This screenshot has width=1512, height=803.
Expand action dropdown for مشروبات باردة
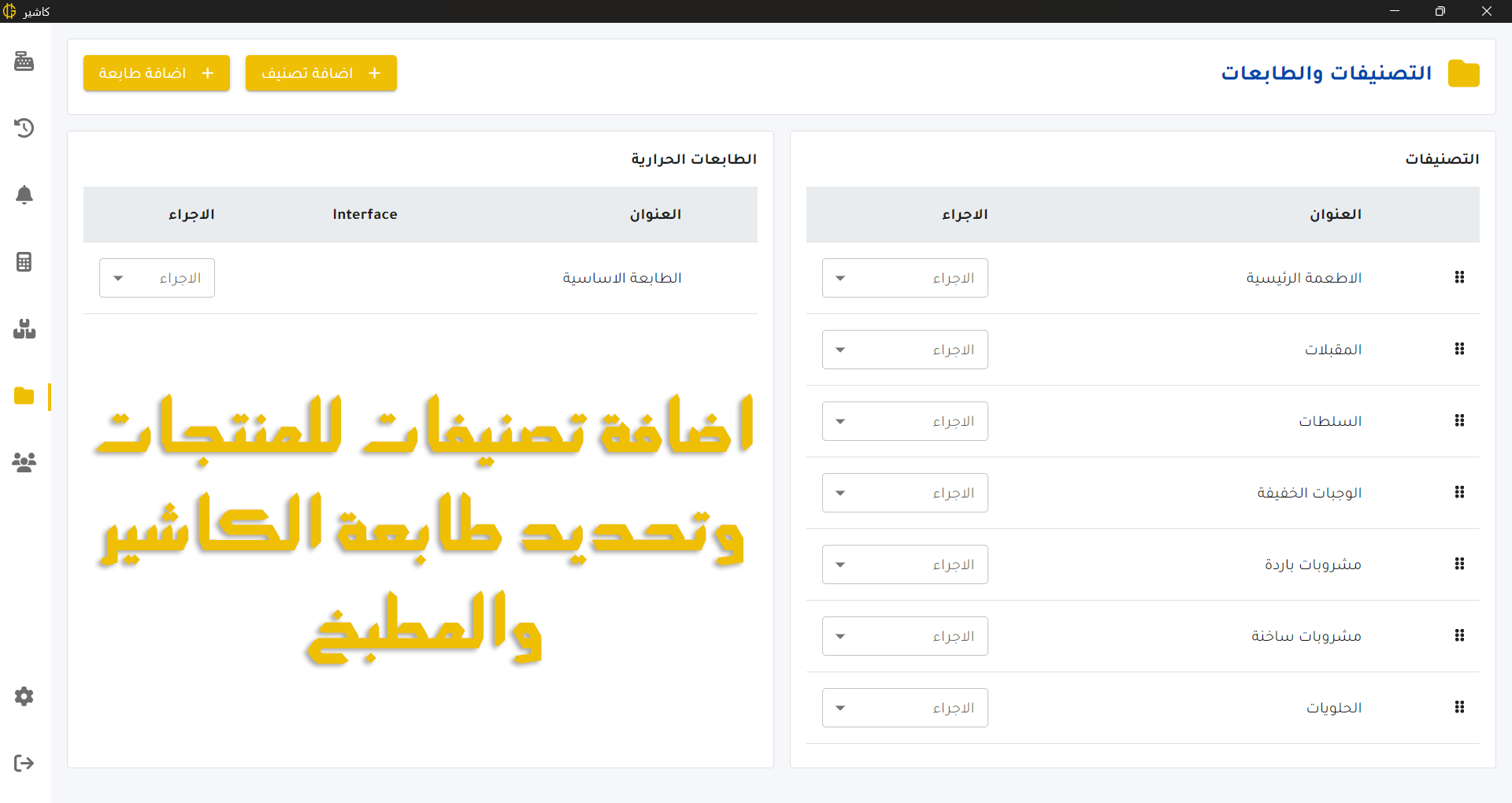click(905, 564)
